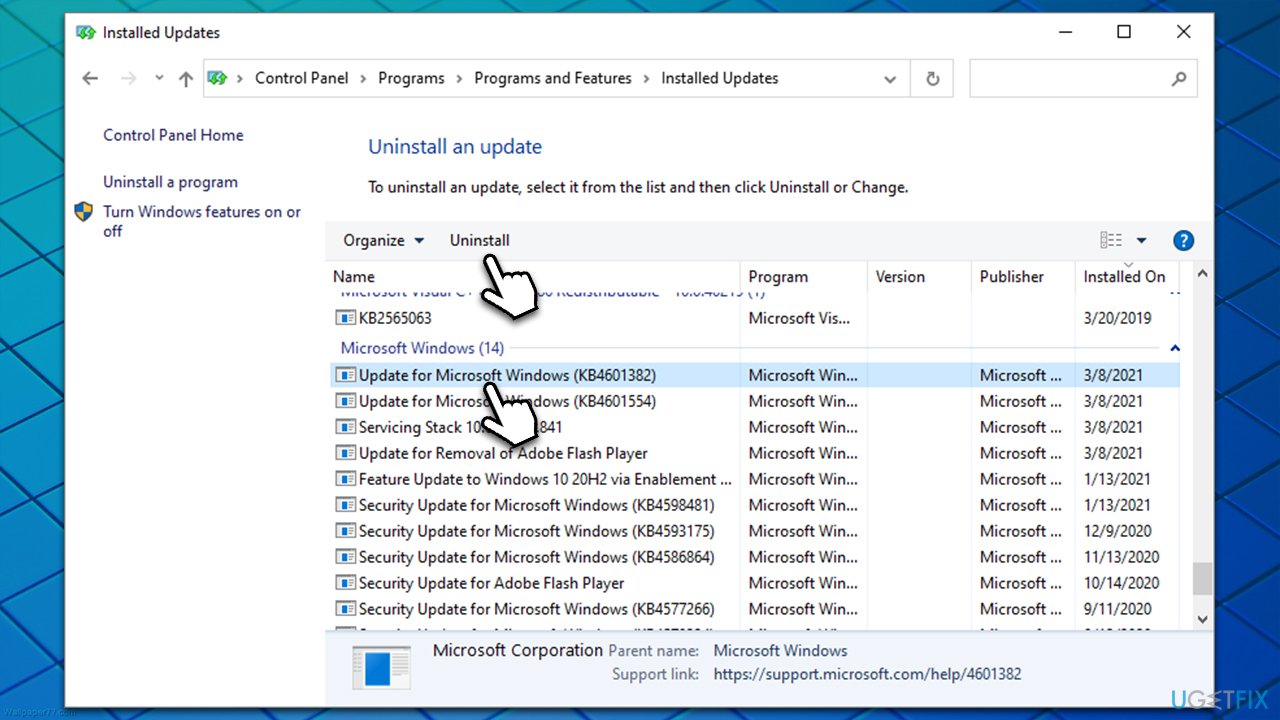Open the view options dropdown arrow

click(x=1139, y=240)
